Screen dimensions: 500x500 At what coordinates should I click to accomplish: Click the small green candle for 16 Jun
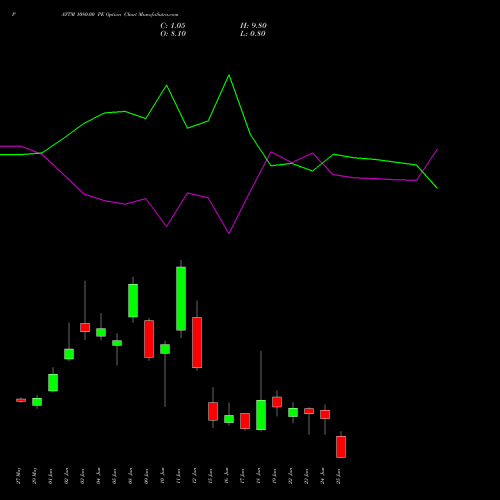point(229,419)
